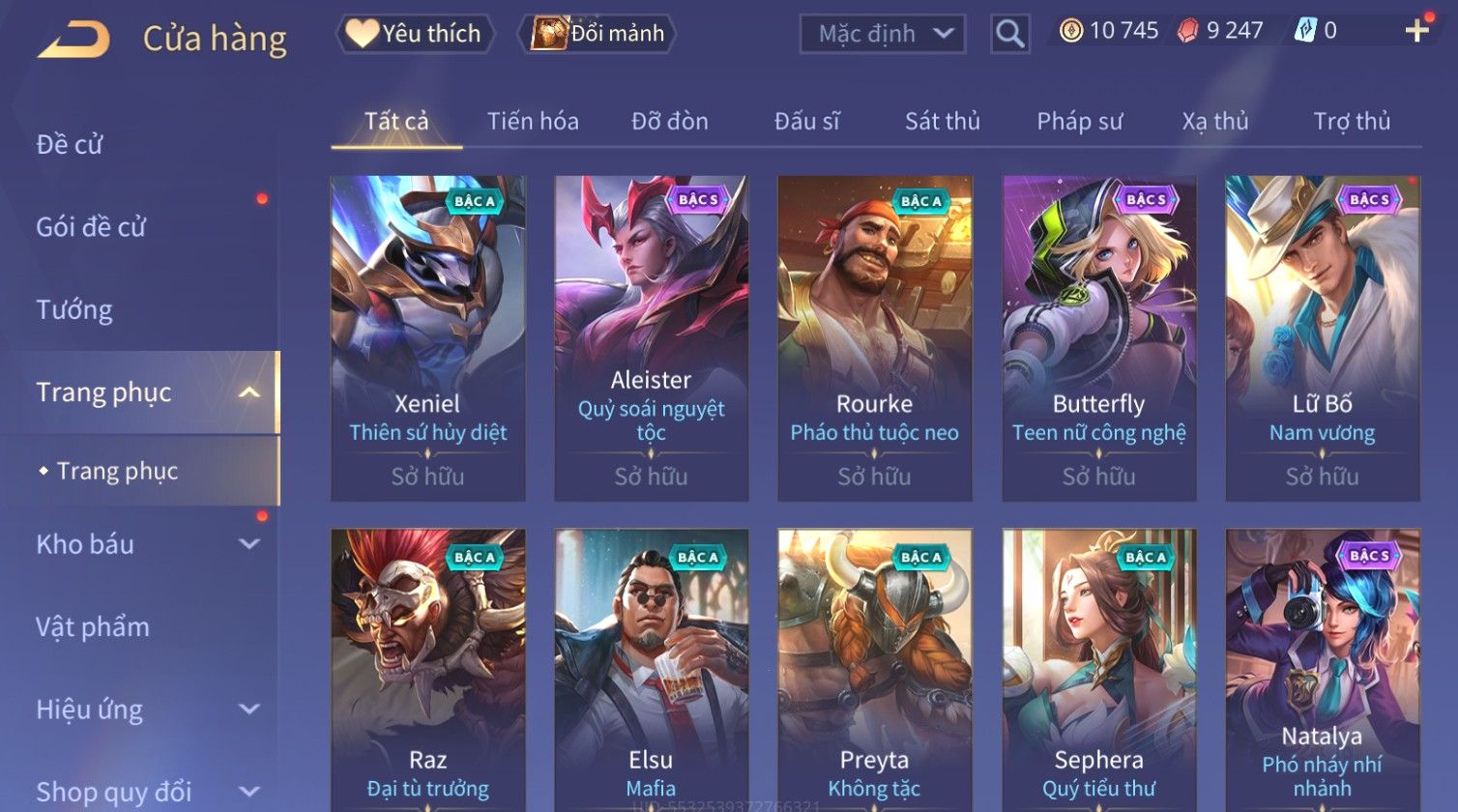
Task: Click the plus icon to add currency
Action: point(1416,31)
